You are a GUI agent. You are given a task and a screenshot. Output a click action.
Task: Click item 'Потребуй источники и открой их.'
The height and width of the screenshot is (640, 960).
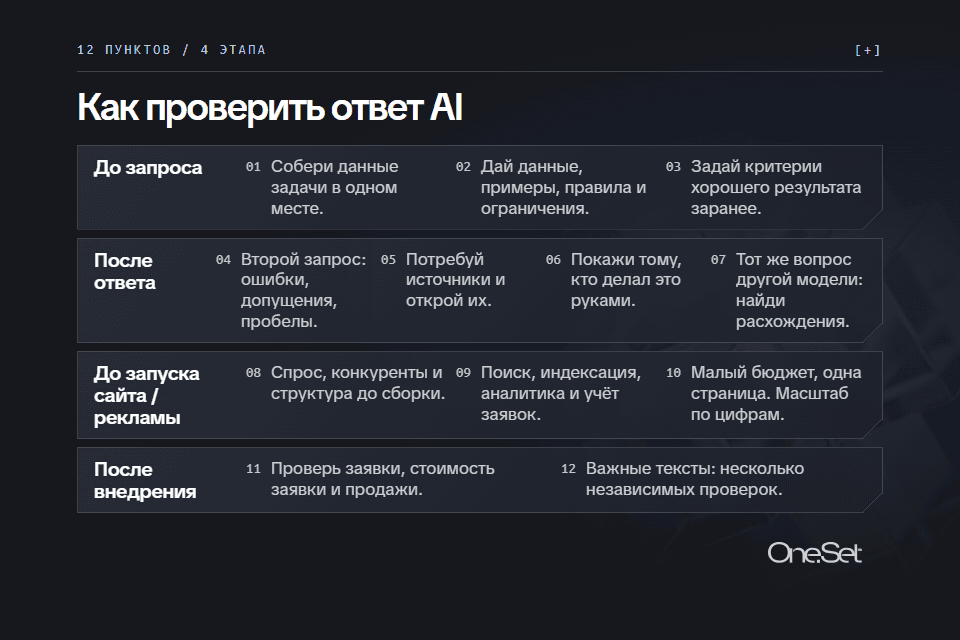(x=456, y=279)
